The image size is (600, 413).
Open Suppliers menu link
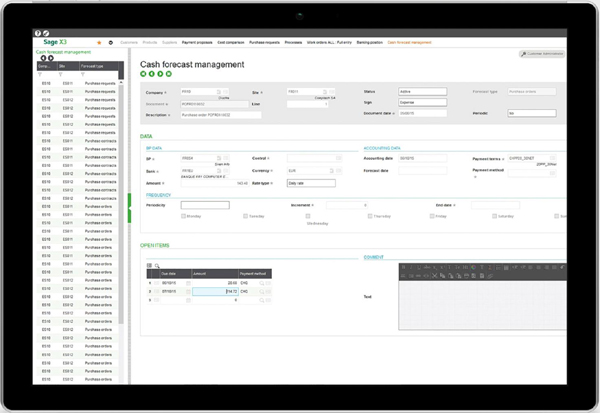[170, 42]
